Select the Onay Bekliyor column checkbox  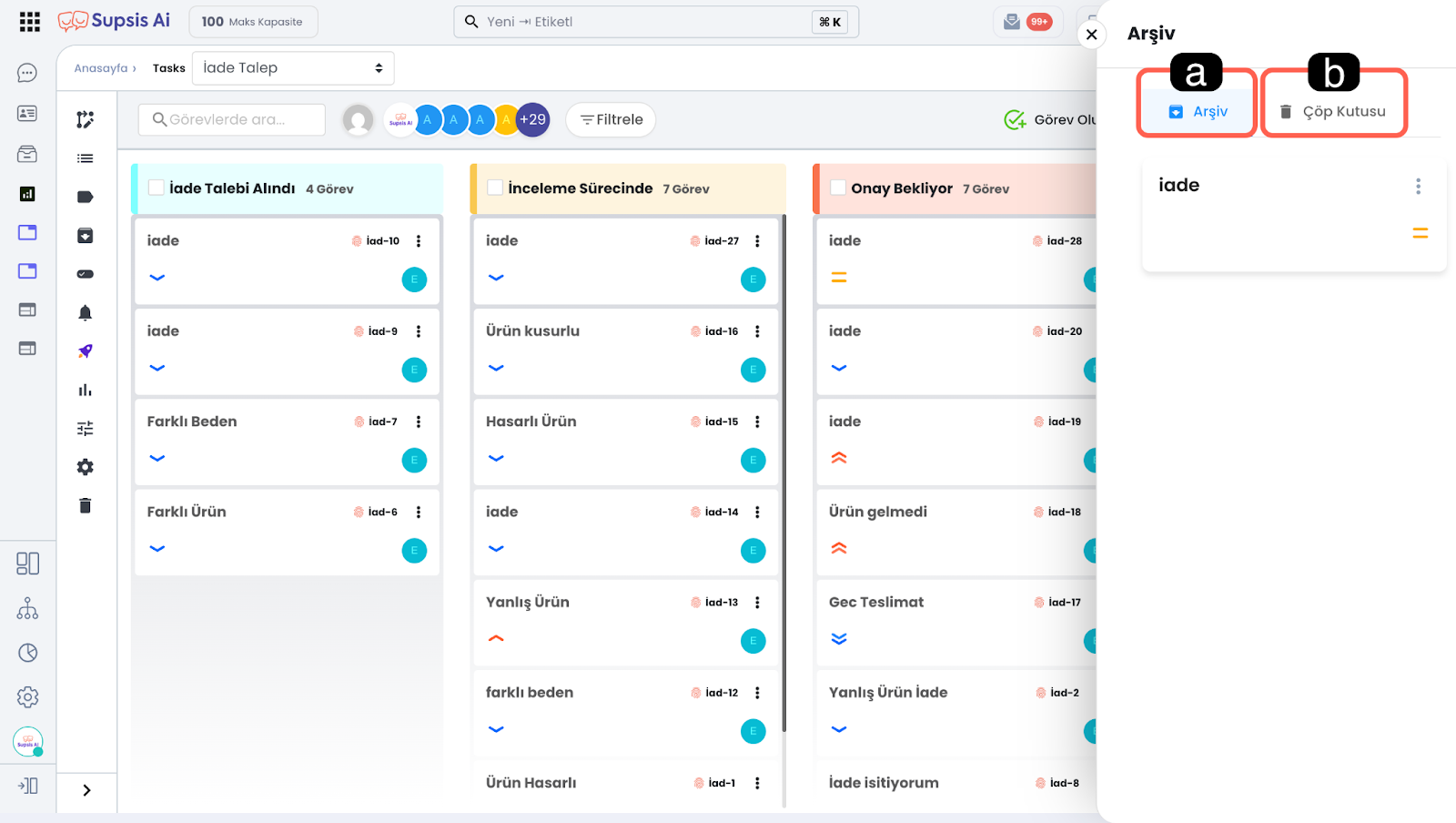pyautogui.click(x=838, y=188)
